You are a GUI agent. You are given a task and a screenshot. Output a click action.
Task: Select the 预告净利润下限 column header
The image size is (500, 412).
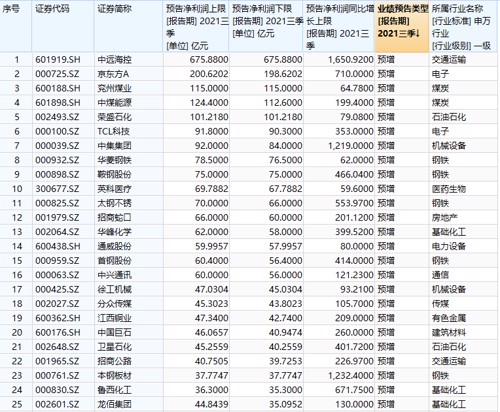(266, 26)
